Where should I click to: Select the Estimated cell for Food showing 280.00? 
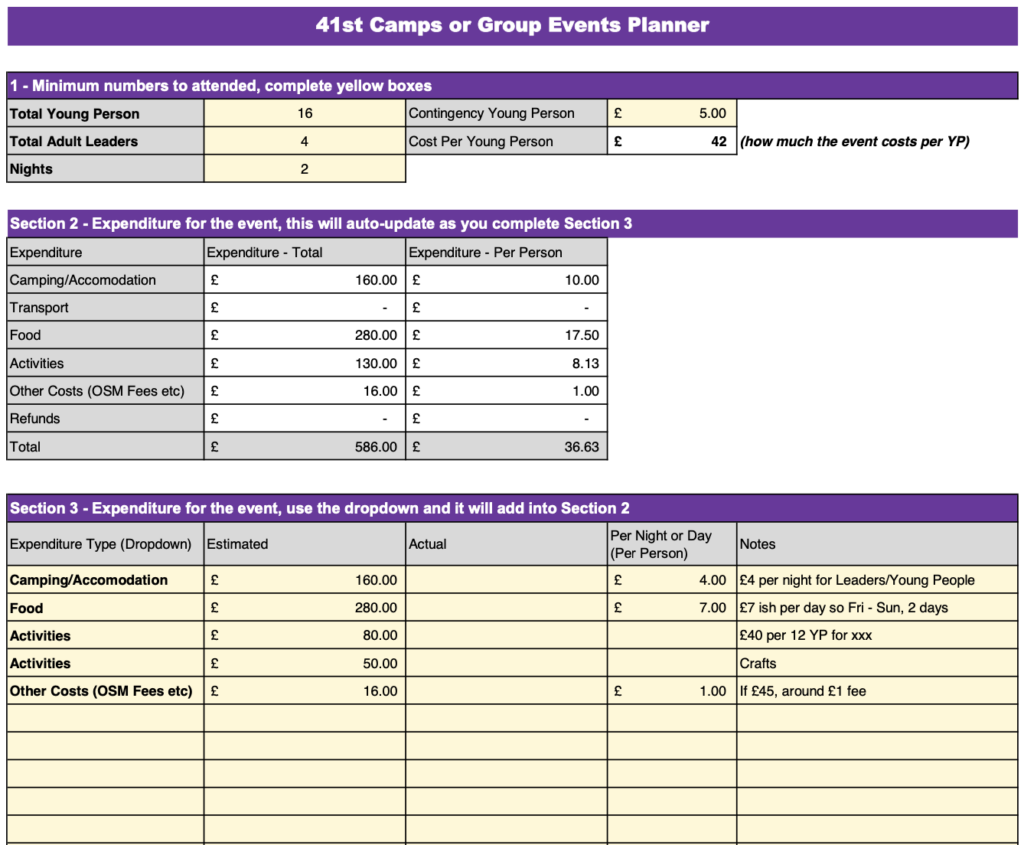click(303, 608)
